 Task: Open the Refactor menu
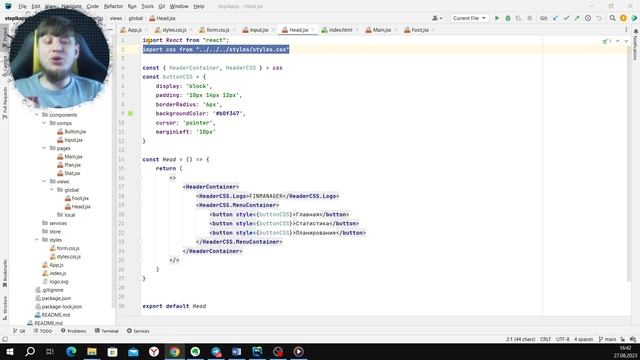(x=113, y=6)
